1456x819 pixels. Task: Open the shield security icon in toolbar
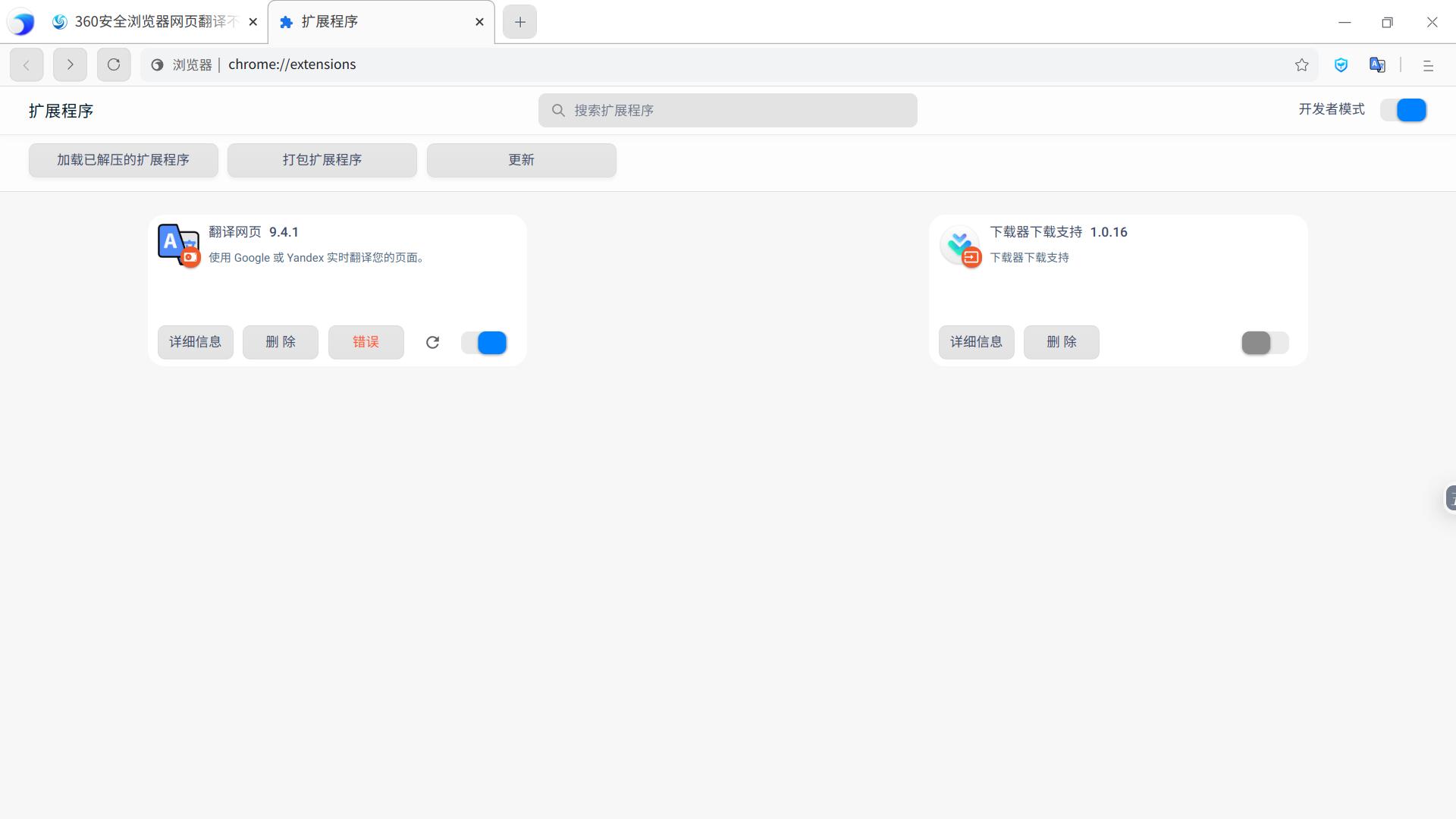[1341, 65]
